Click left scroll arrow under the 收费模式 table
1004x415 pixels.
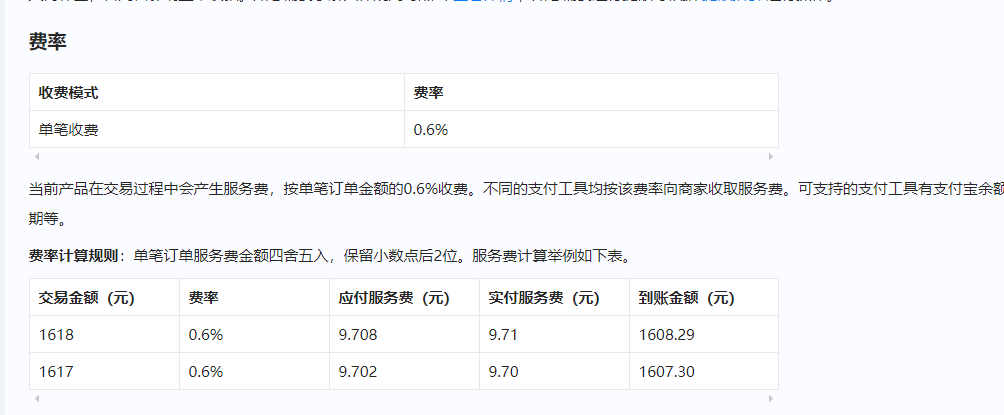pyautogui.click(x=37, y=156)
